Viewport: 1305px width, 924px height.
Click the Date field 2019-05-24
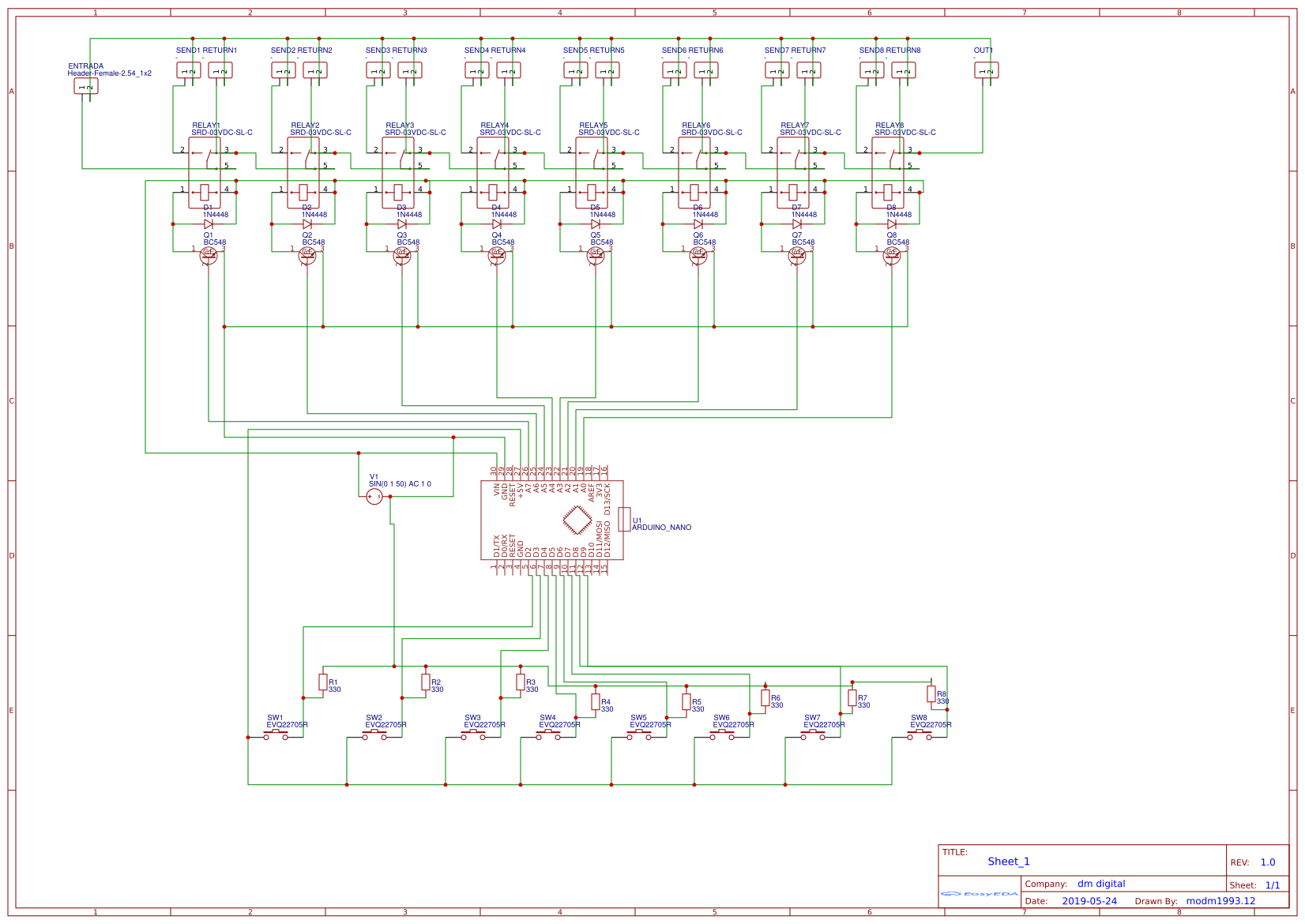pos(1089,900)
